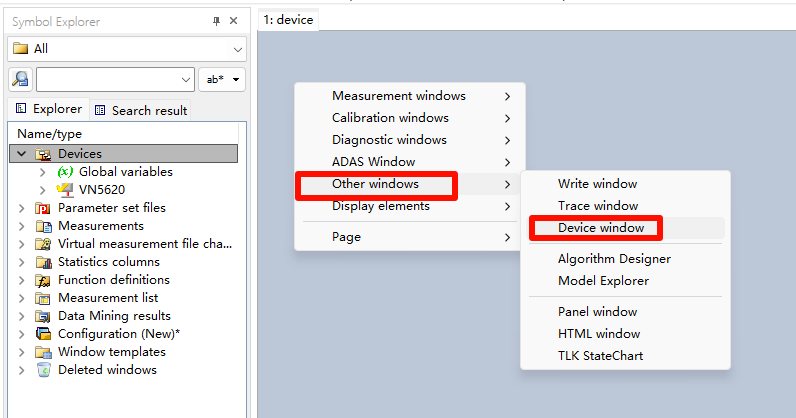Click the Global variables (x) icon
Screen dimensions: 796x418
65,172
